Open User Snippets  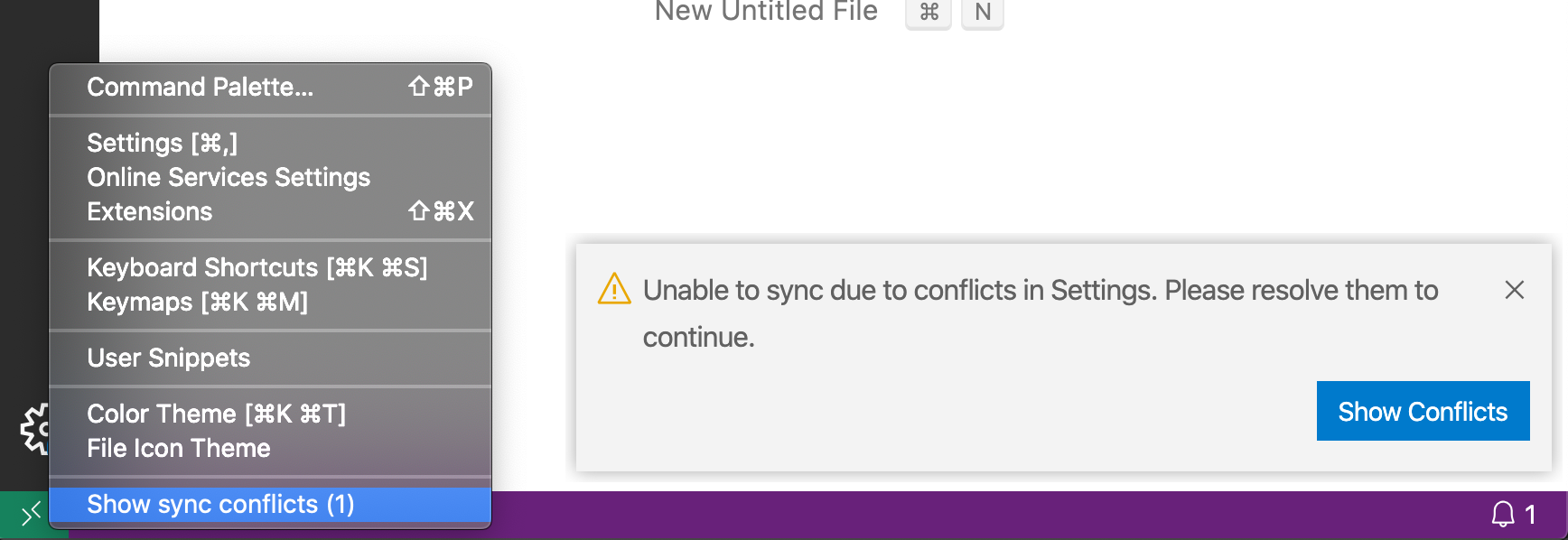[x=168, y=358]
